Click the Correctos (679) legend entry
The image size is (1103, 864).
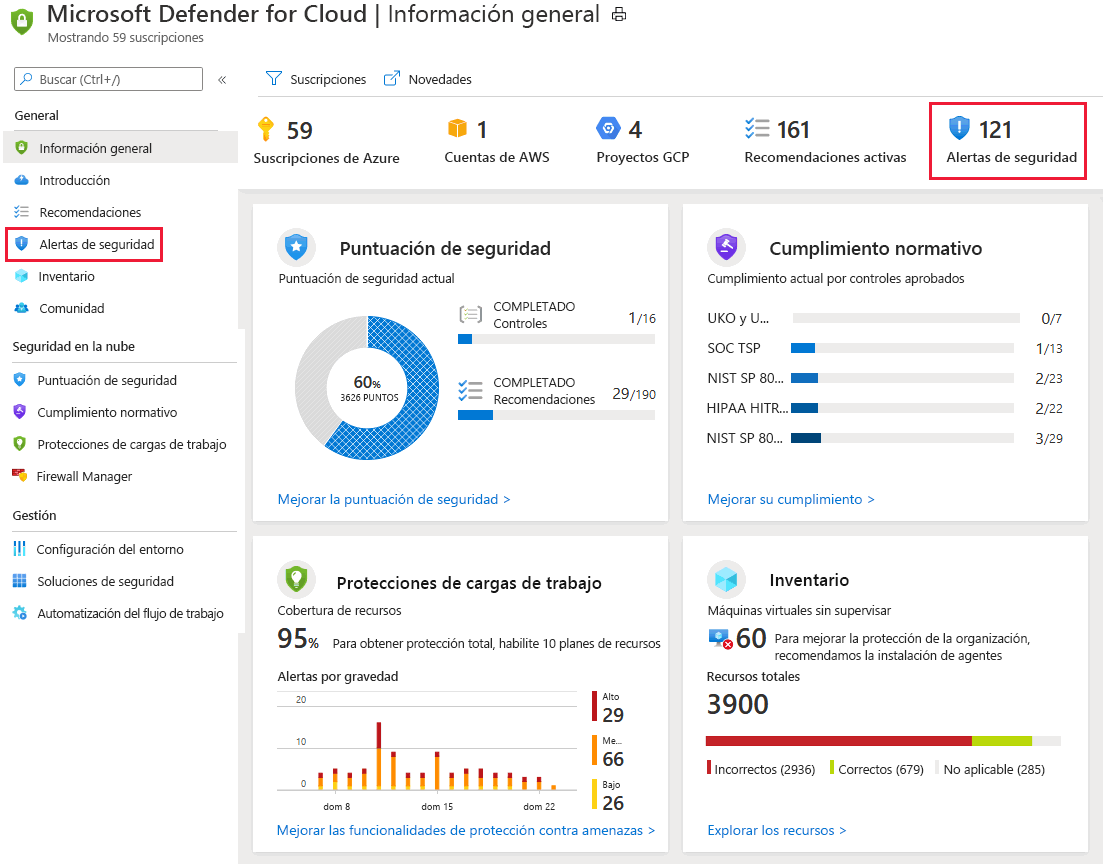pos(876,769)
